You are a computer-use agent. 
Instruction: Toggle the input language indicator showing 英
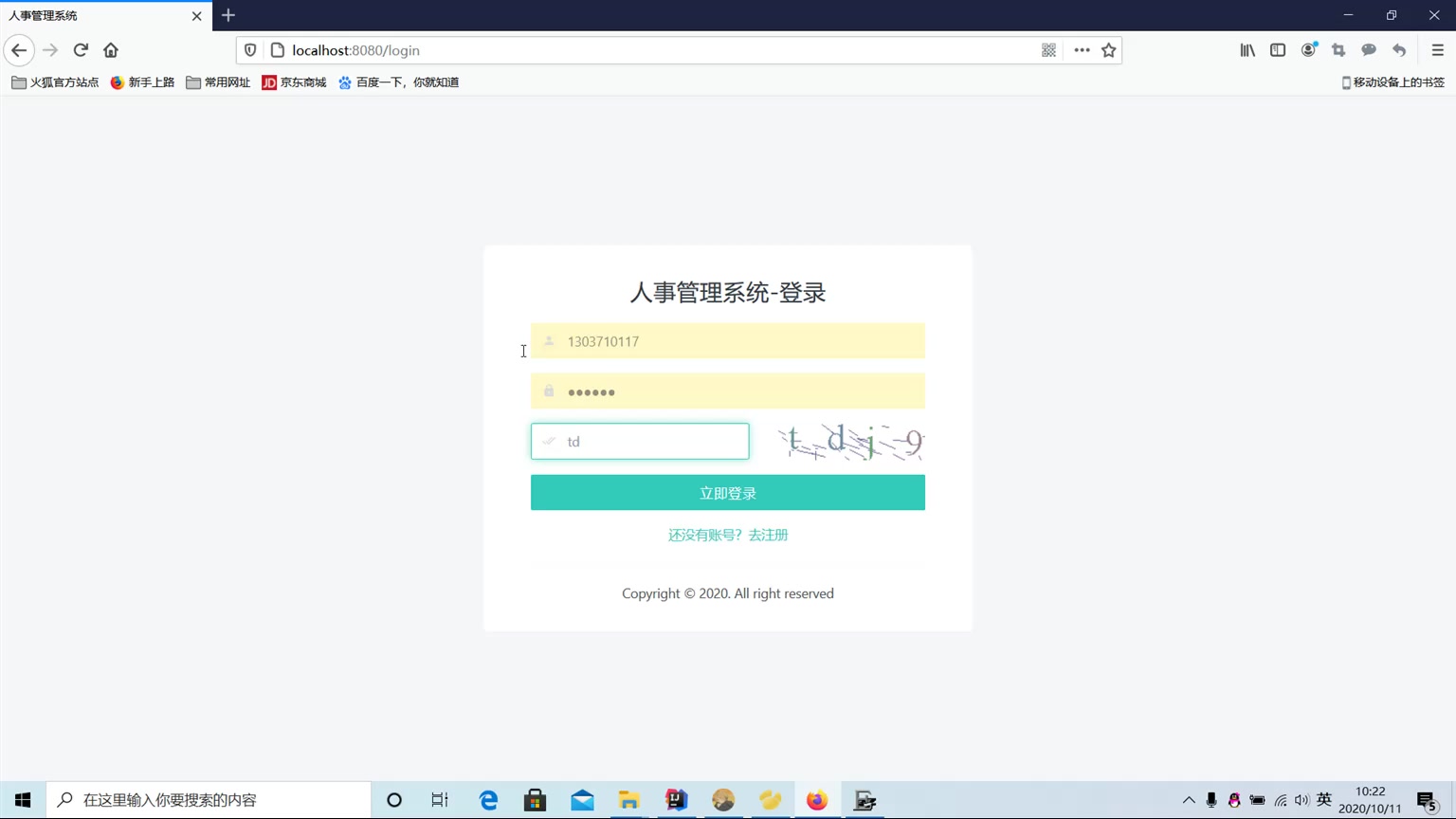pos(1323,799)
